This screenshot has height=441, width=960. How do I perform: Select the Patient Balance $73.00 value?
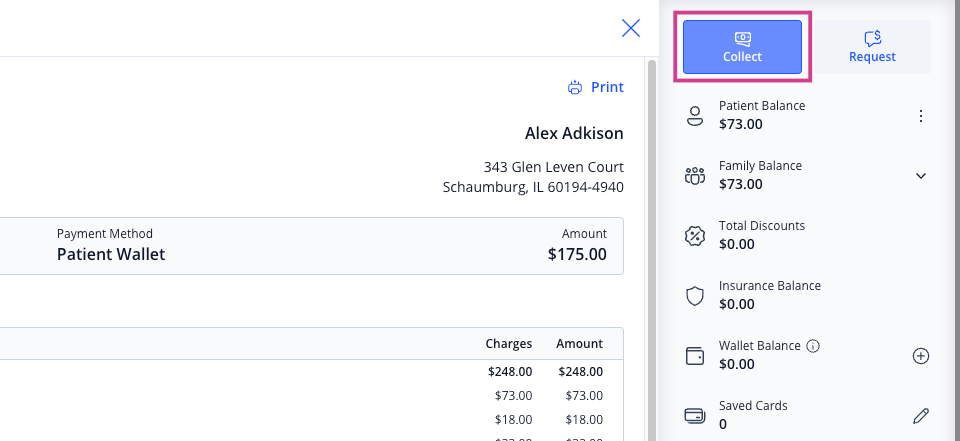click(x=741, y=124)
